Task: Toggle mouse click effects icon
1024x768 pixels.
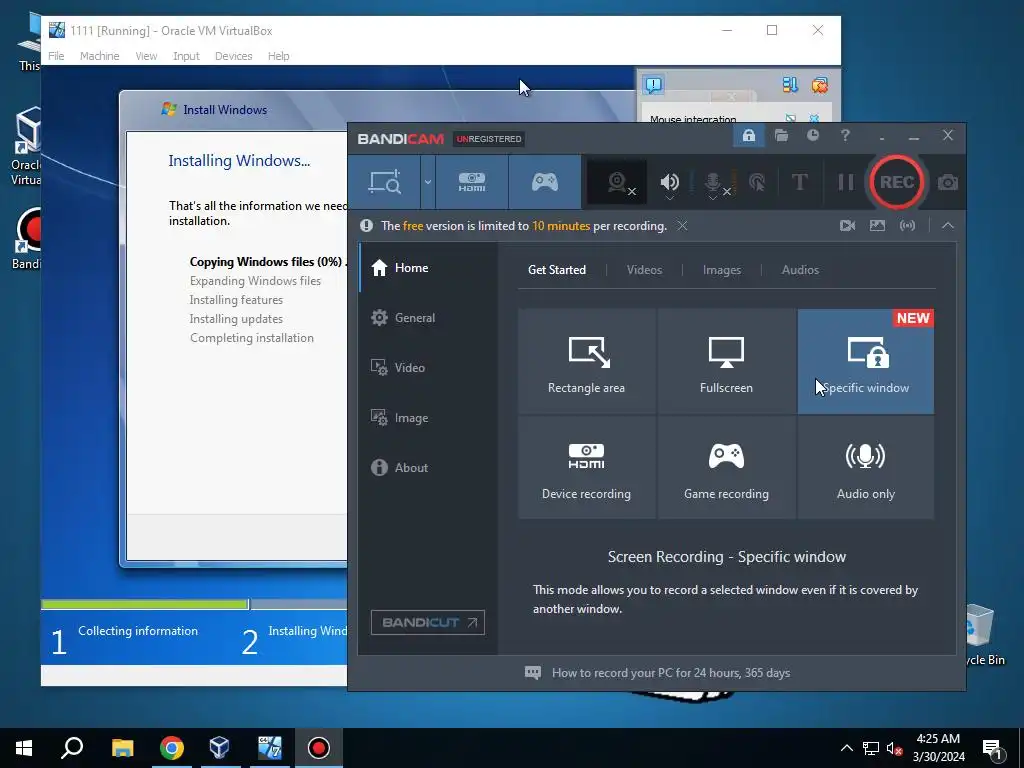Action: point(757,182)
